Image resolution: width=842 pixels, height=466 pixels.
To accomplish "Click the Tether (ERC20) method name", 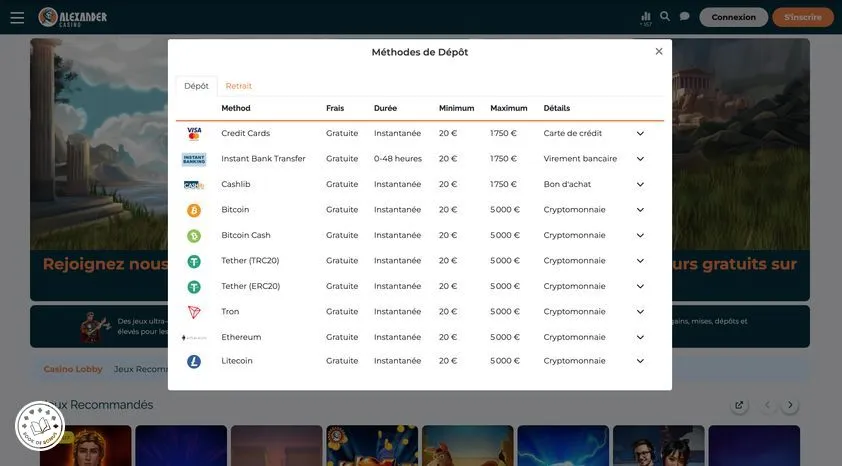I will (x=251, y=286).
